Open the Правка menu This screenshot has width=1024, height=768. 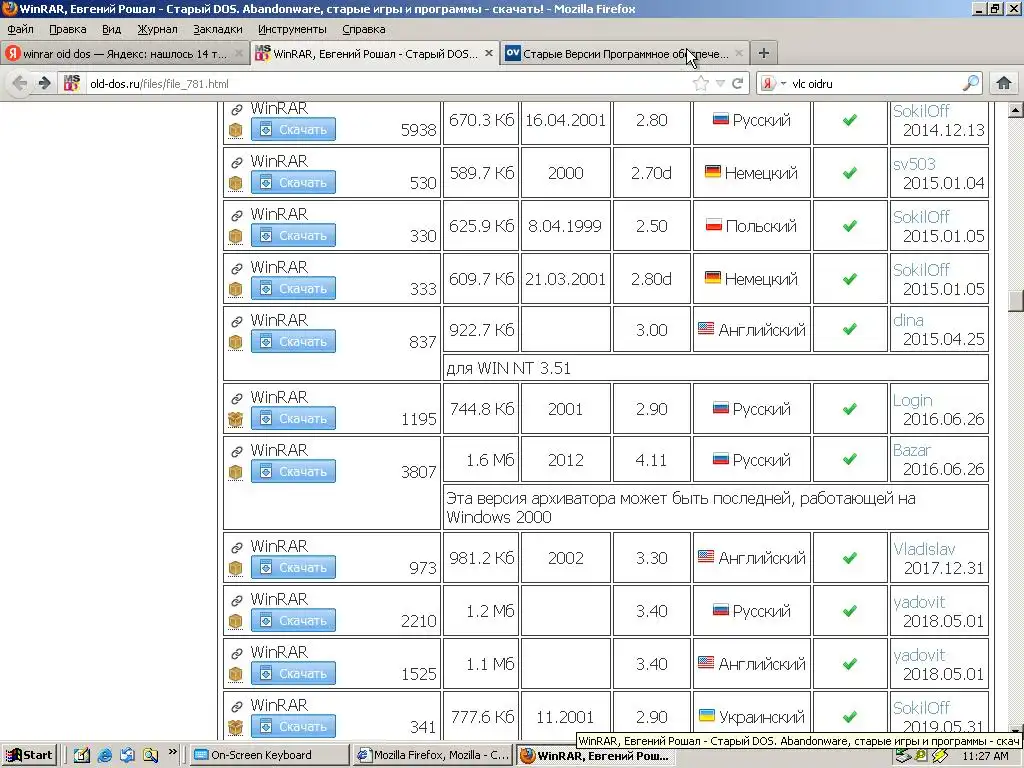(67, 29)
